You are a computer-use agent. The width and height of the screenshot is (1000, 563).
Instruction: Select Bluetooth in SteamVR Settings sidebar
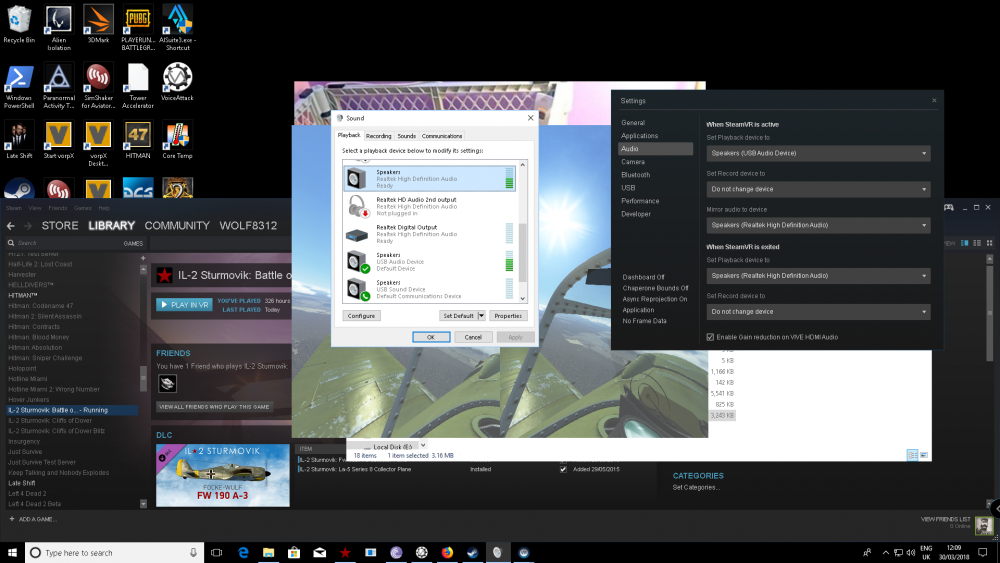click(635, 175)
